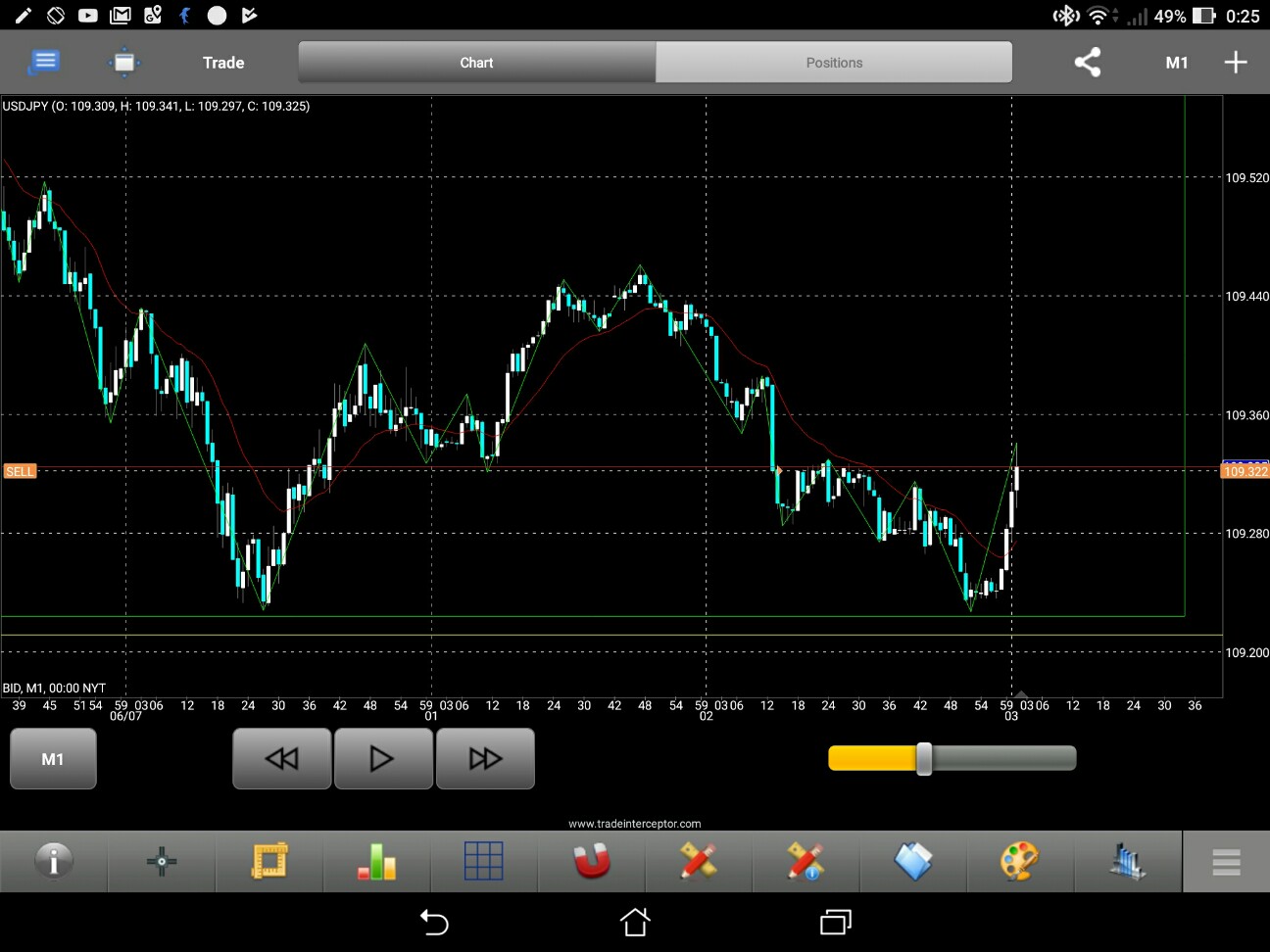The height and width of the screenshot is (952, 1270).
Task: Tap the Bluetooth status icon
Action: coord(1066,16)
